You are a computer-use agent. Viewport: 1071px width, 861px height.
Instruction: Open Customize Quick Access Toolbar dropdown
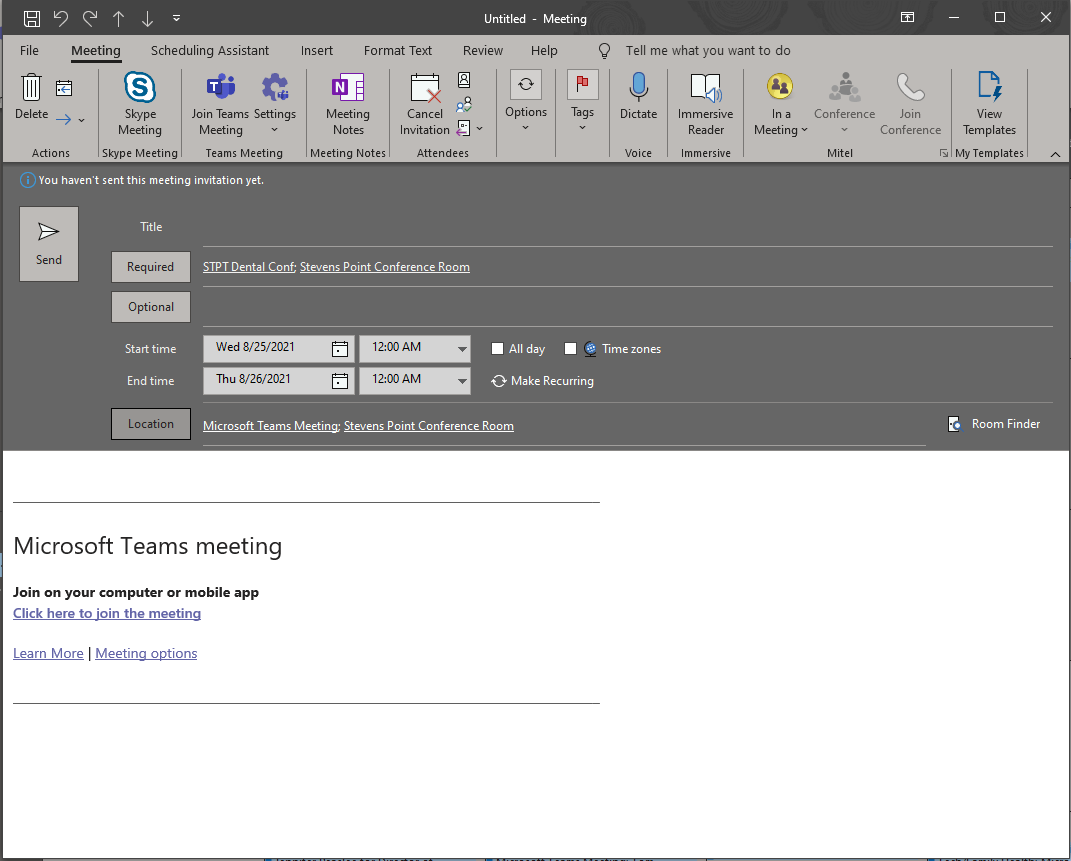pos(176,18)
